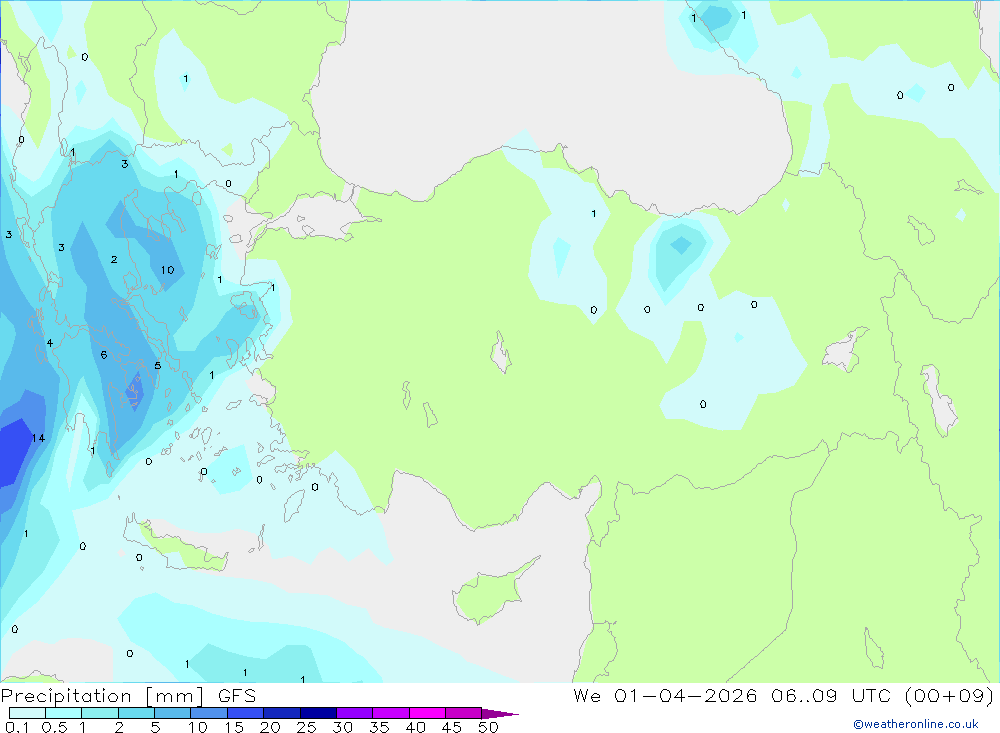
Task: Click the 1–2 mm legend color swatch
Action: click(x=100, y=713)
